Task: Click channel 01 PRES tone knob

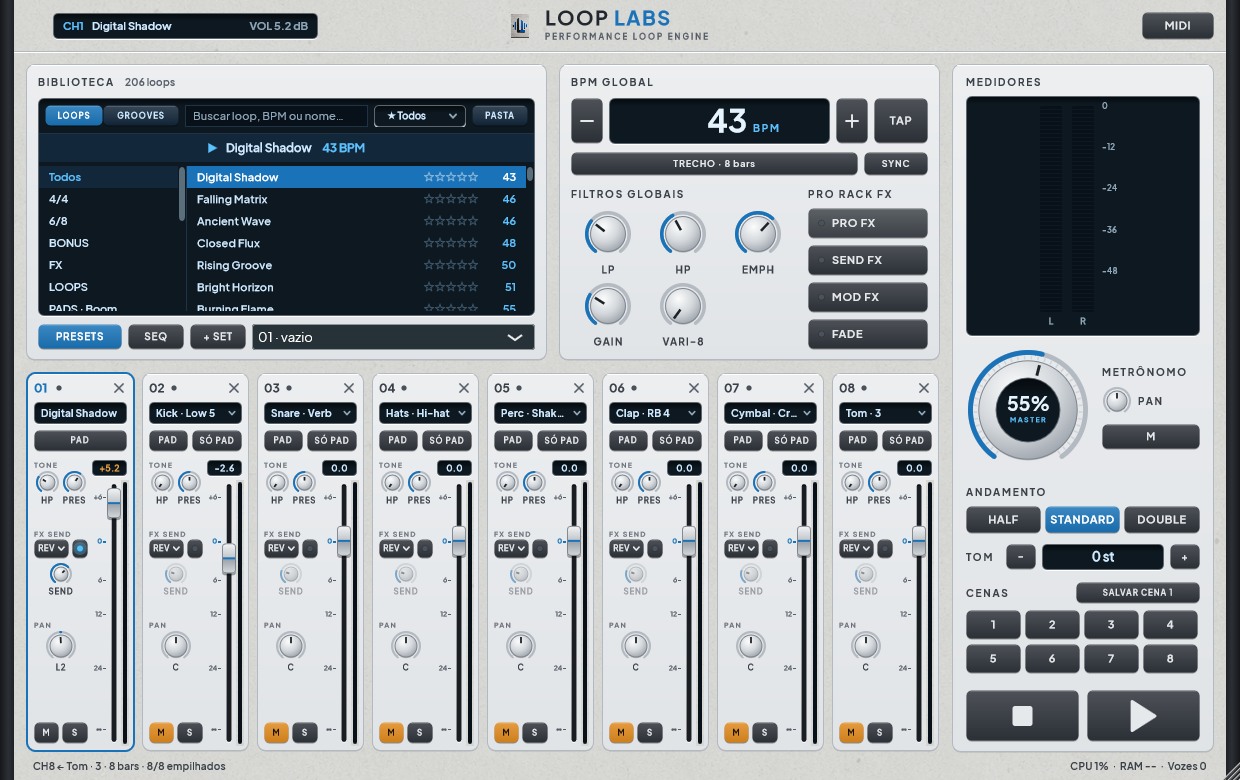Action: coord(74,483)
